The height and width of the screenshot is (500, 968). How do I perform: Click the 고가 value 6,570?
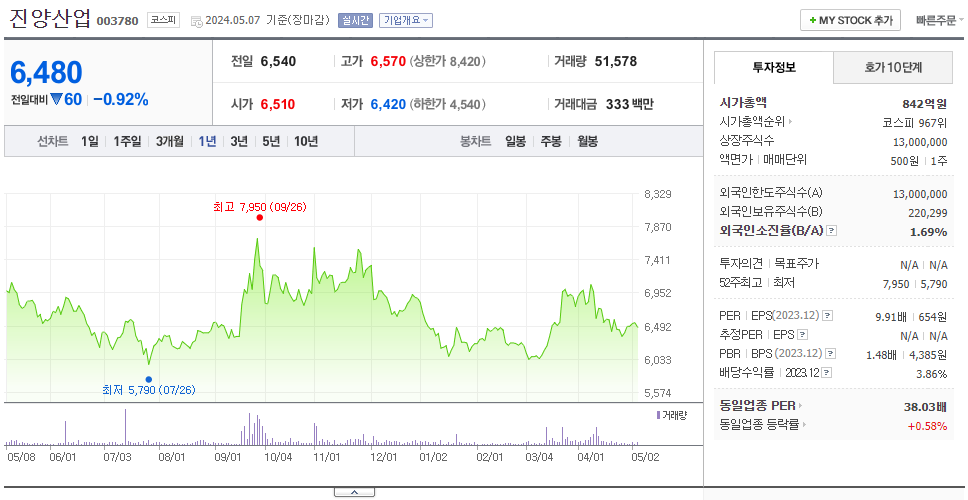coord(388,62)
